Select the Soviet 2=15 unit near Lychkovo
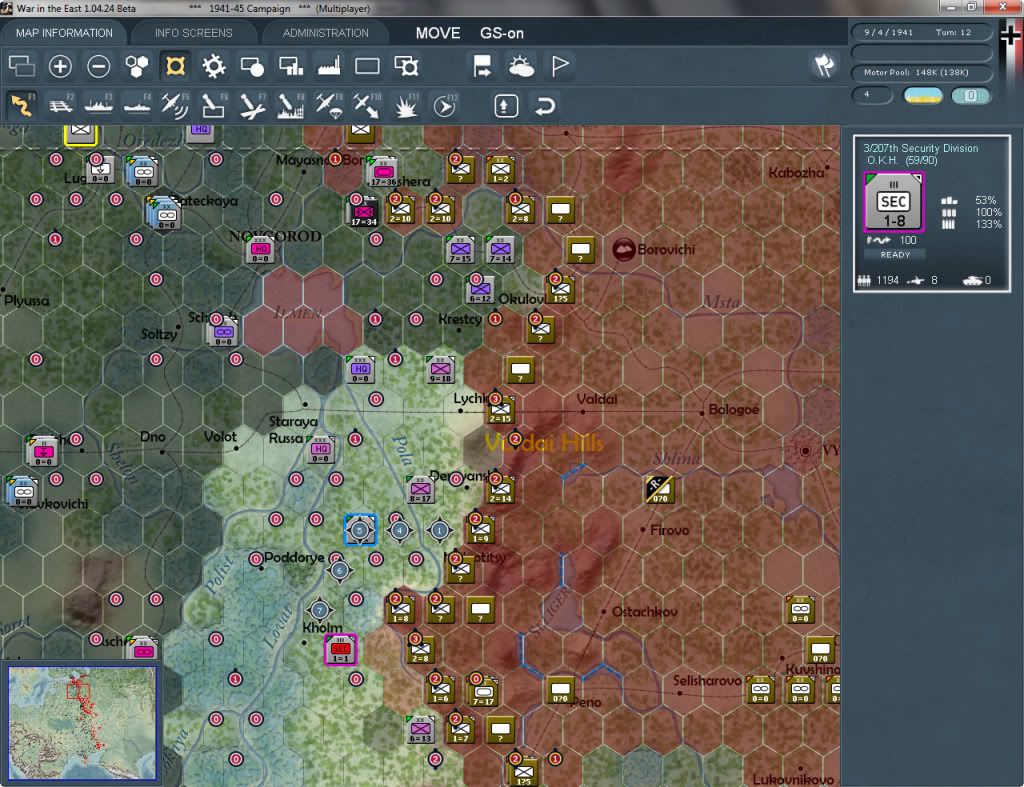Image resolution: width=1024 pixels, height=787 pixels. [500, 410]
